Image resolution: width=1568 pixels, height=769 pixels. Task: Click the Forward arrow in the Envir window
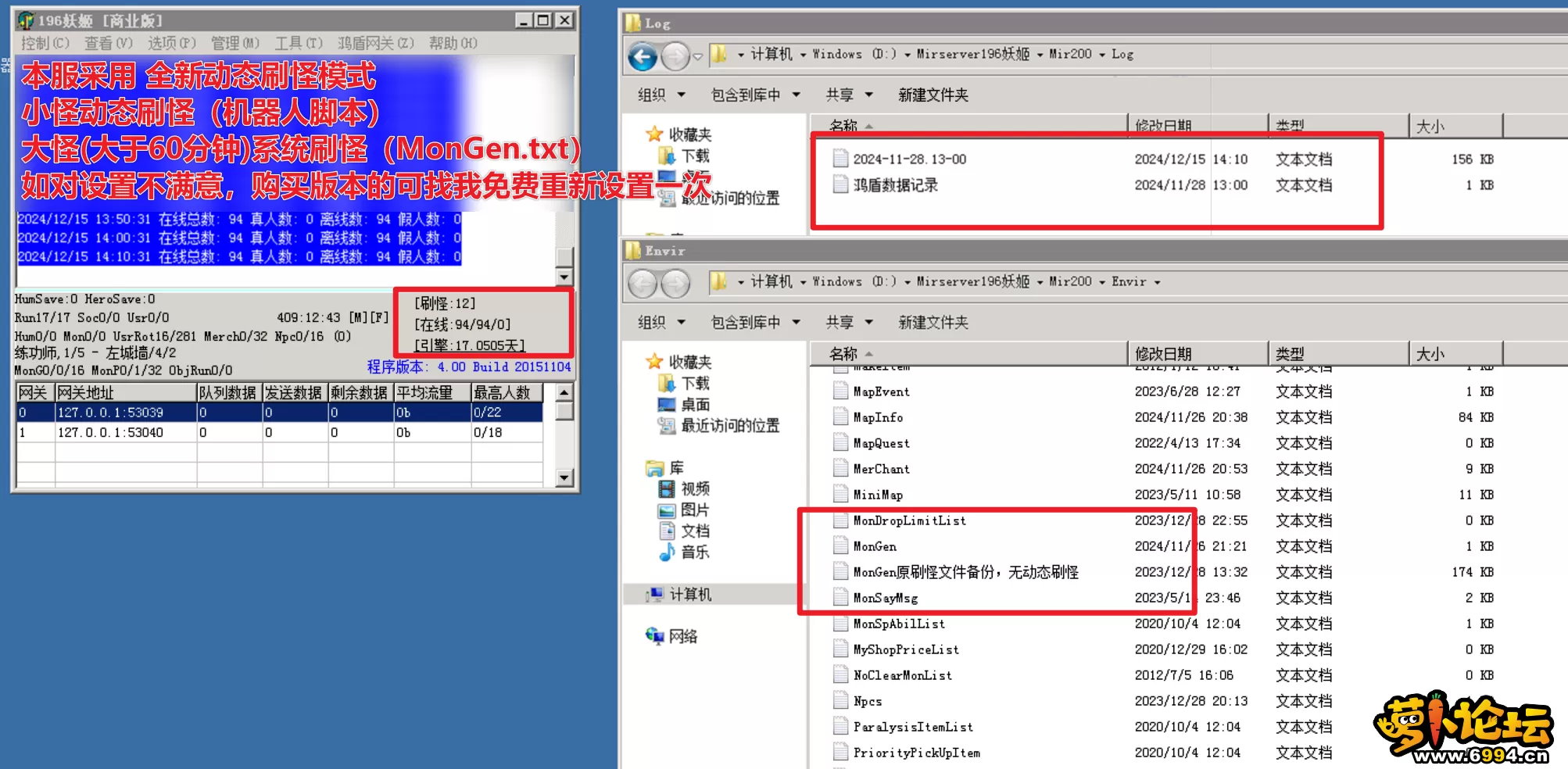click(675, 283)
